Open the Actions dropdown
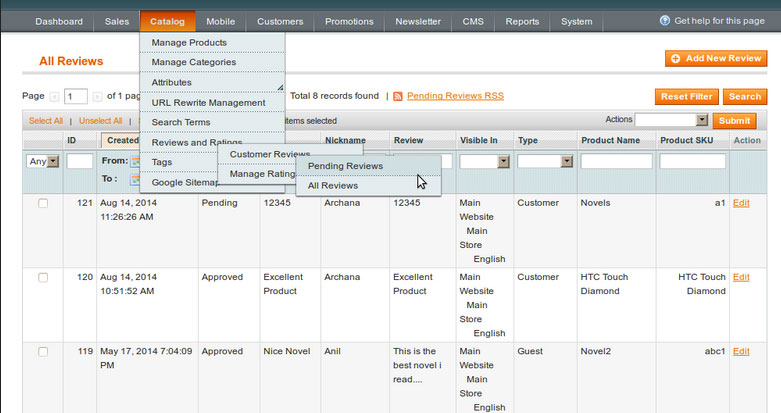The height and width of the screenshot is (413, 781). 672,120
